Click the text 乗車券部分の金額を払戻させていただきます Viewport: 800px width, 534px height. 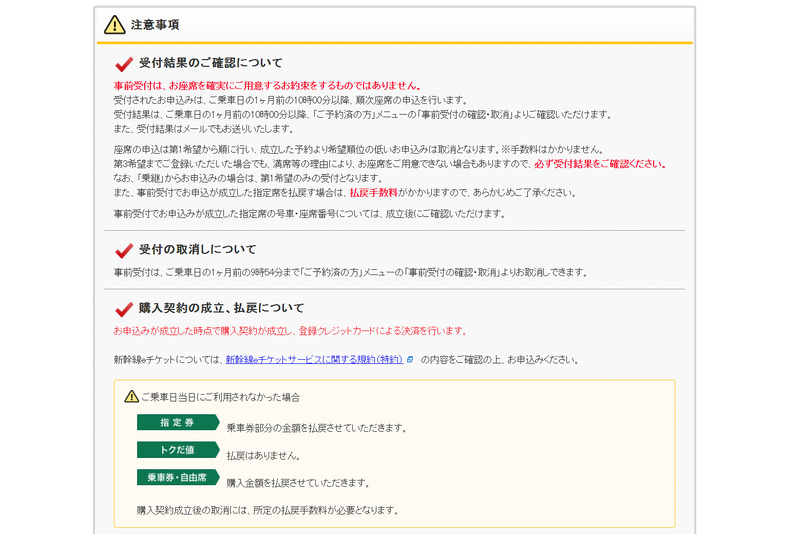317,428
